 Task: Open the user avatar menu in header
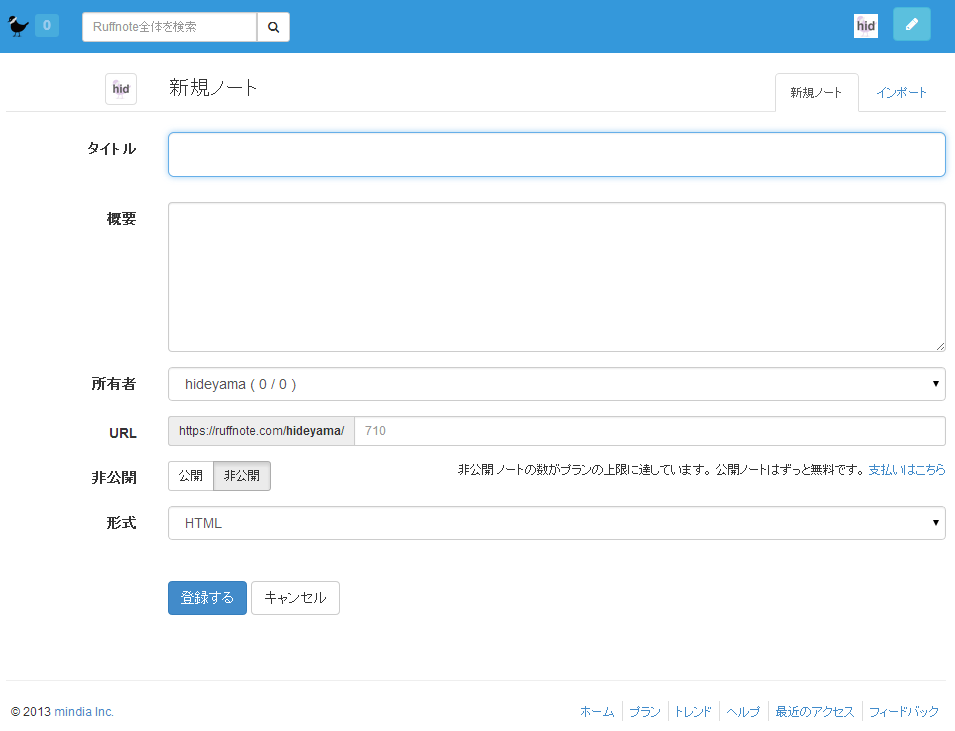point(865,26)
